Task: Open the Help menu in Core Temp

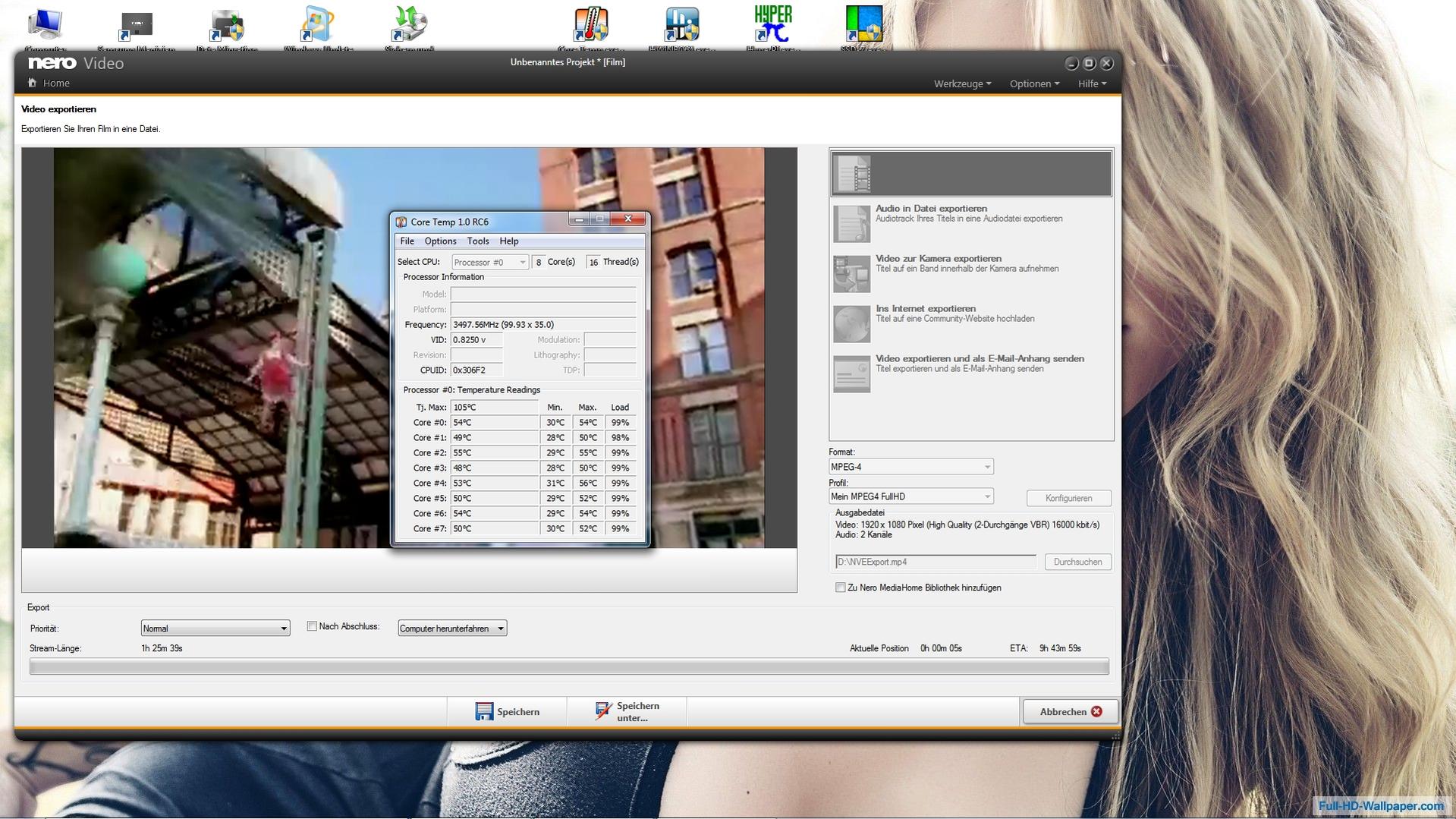Action: pos(509,241)
